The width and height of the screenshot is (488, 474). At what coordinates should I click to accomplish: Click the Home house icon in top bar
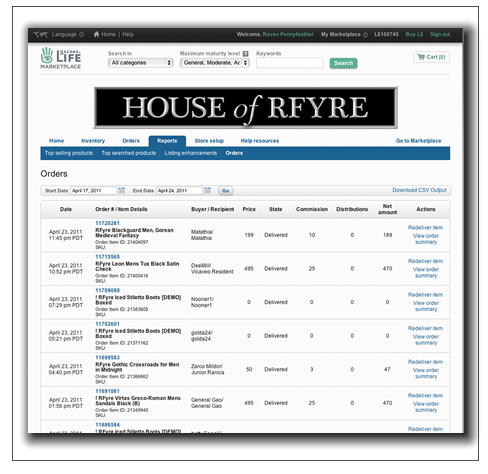(96, 34)
